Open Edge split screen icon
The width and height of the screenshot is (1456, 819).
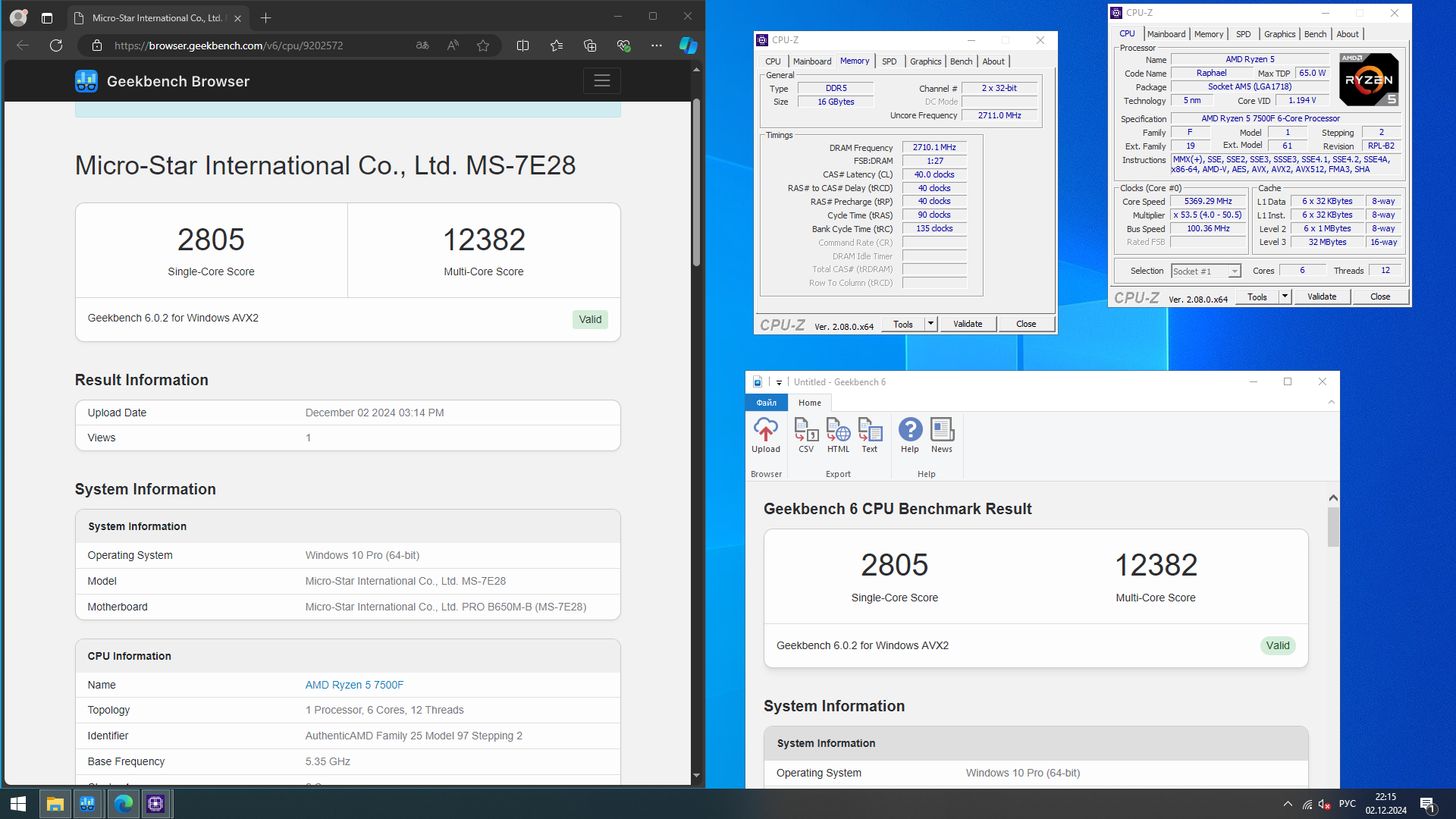coord(522,45)
